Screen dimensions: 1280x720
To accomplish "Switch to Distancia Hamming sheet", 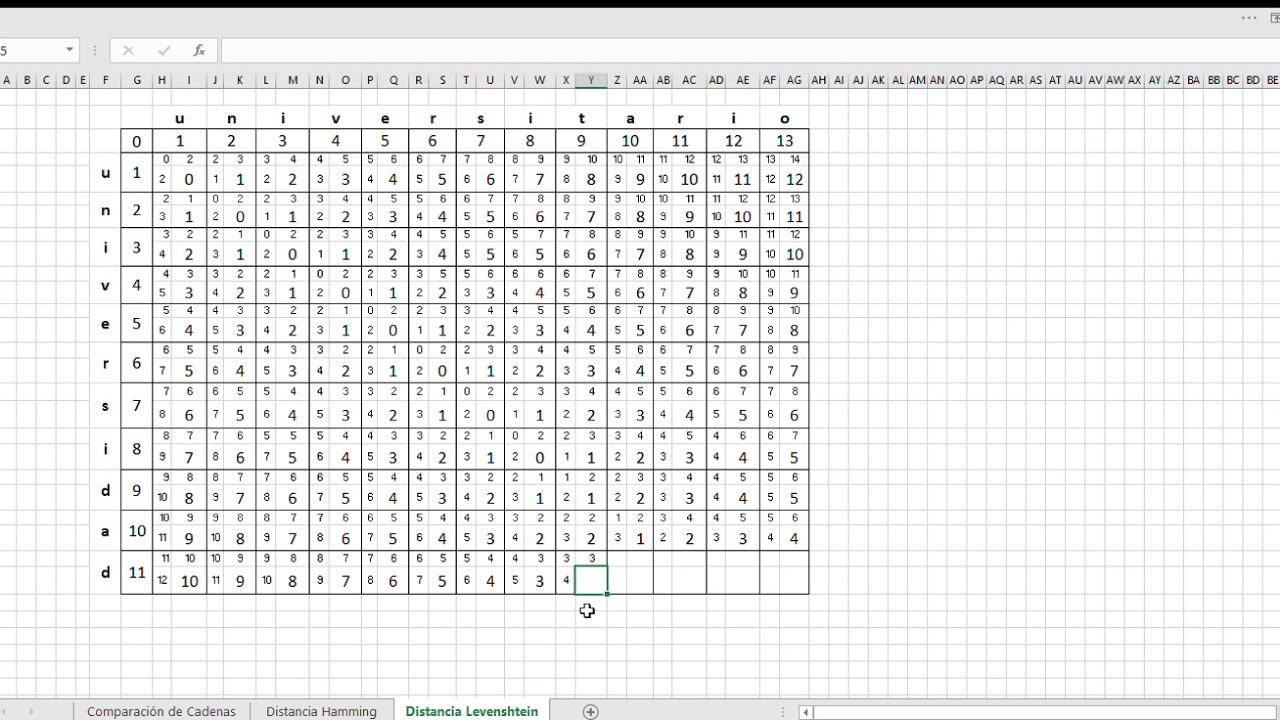I will click(321, 712).
